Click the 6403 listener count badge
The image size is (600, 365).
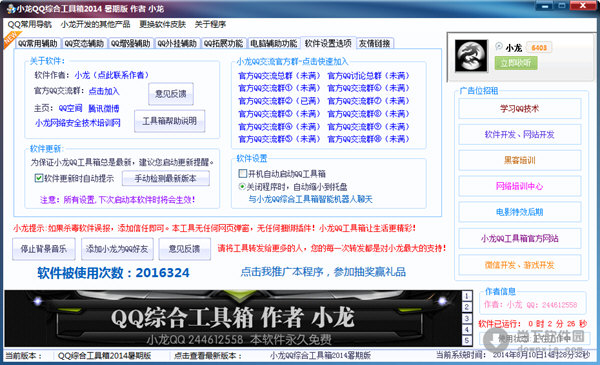pos(539,47)
